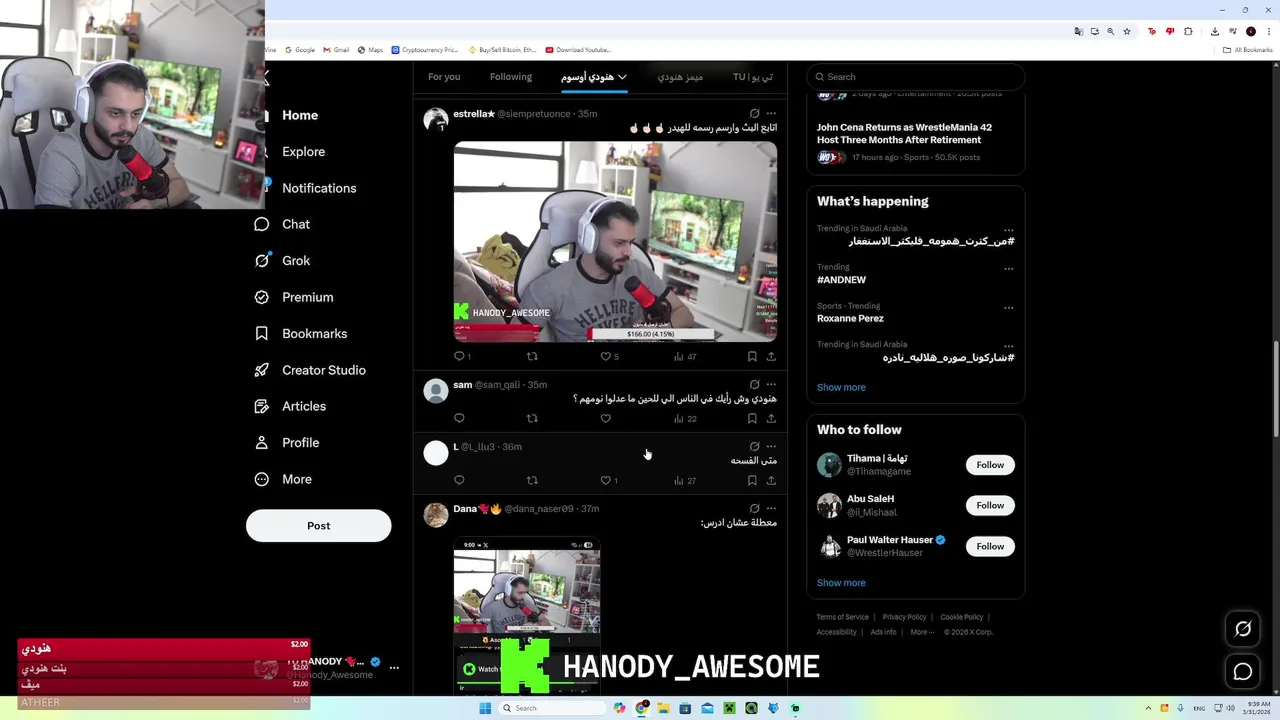Follow Abu SaleH
This screenshot has height=720, width=1280.
pyautogui.click(x=990, y=505)
